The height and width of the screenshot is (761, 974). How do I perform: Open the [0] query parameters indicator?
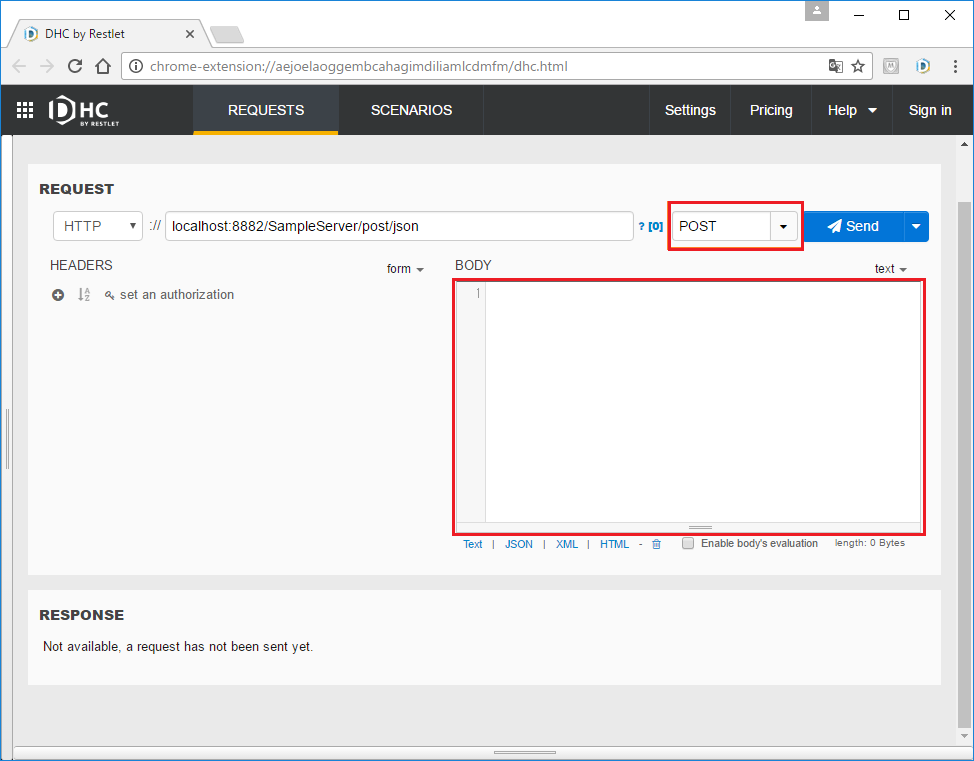[655, 227]
